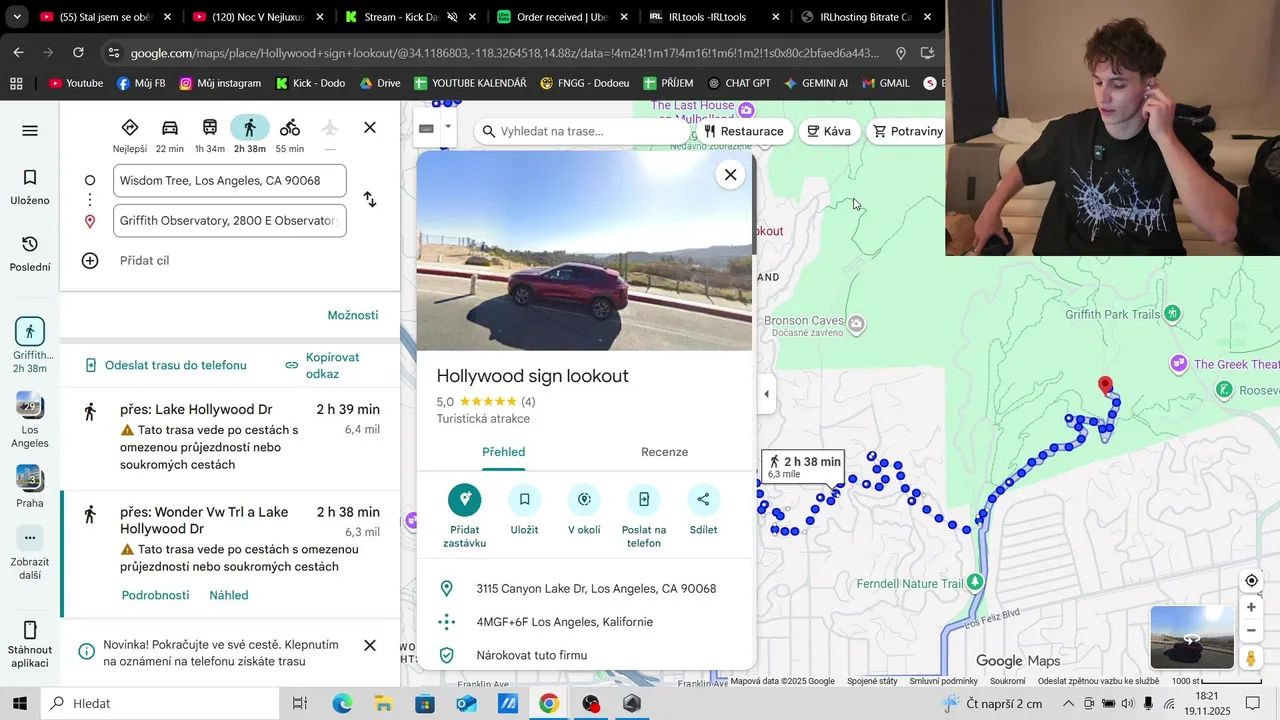The height and width of the screenshot is (720, 1280).
Task: Filter map by Káva chip
Action: tap(829, 131)
